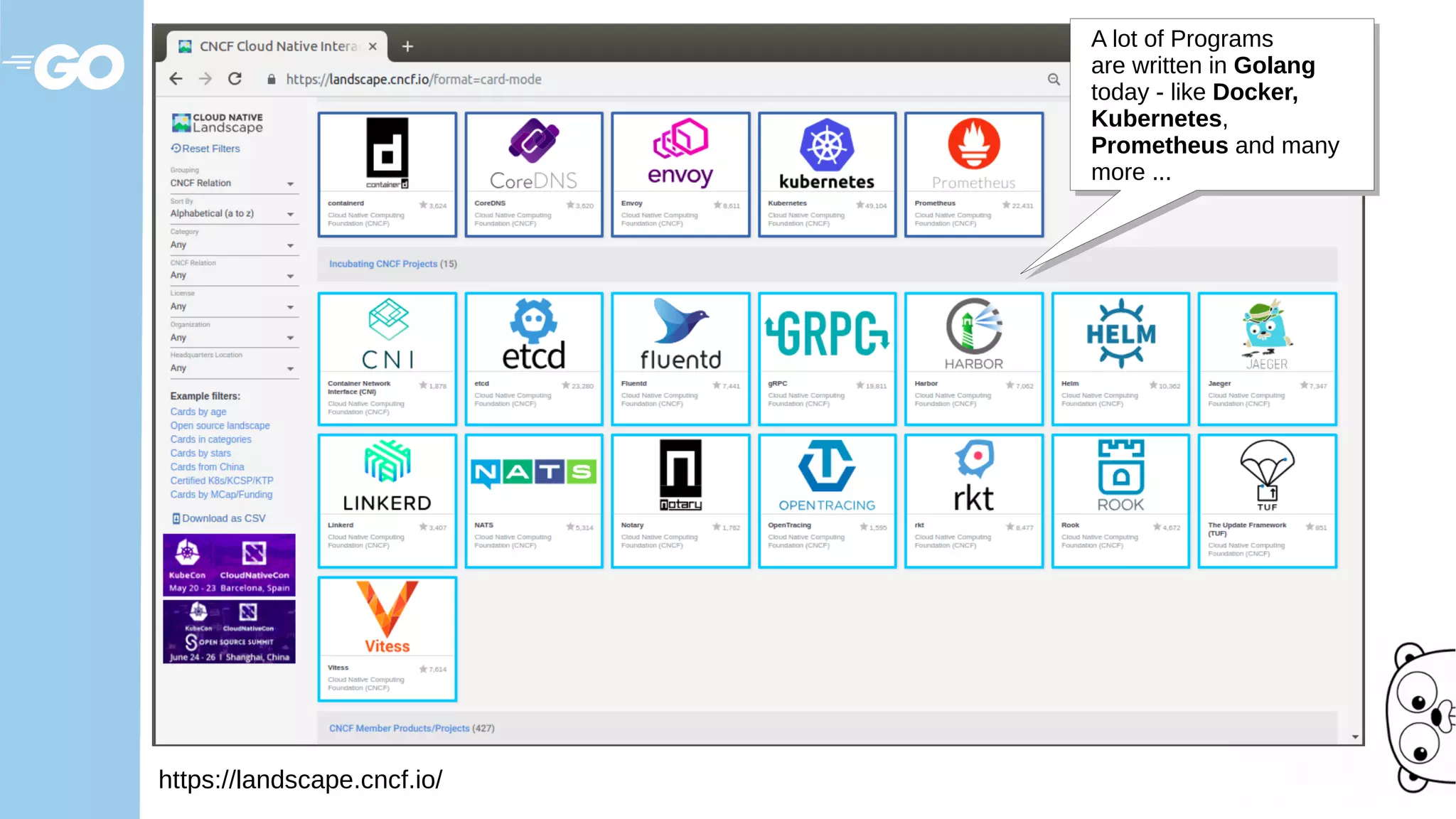
Task: Reload the page with refresh icon
Action: [235, 79]
